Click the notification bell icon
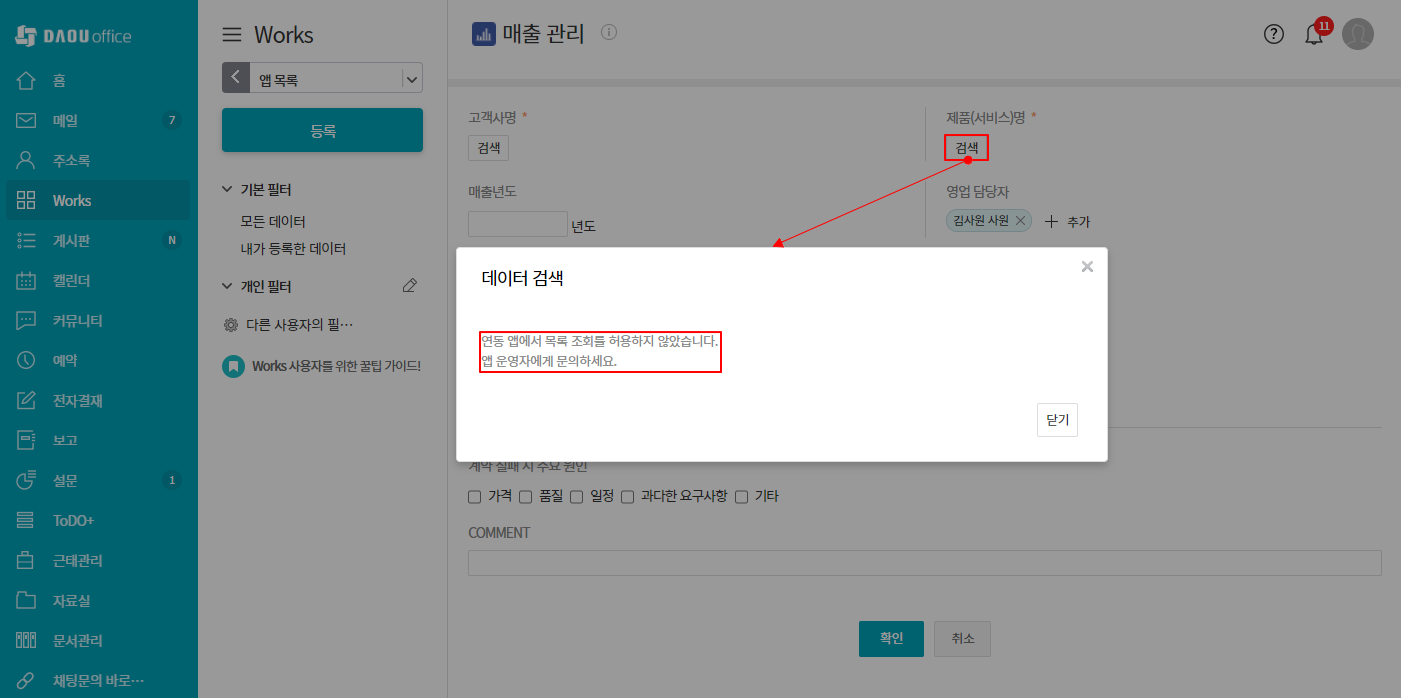Viewport: 1401px width, 698px height. point(1313,35)
